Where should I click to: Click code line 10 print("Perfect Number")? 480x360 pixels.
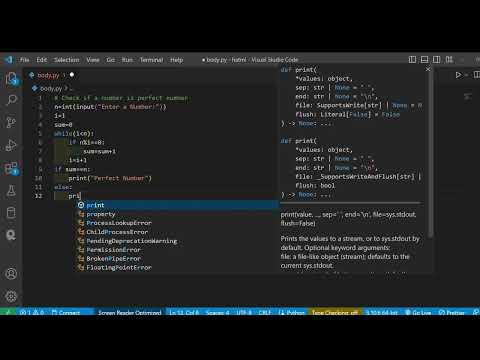110,178
